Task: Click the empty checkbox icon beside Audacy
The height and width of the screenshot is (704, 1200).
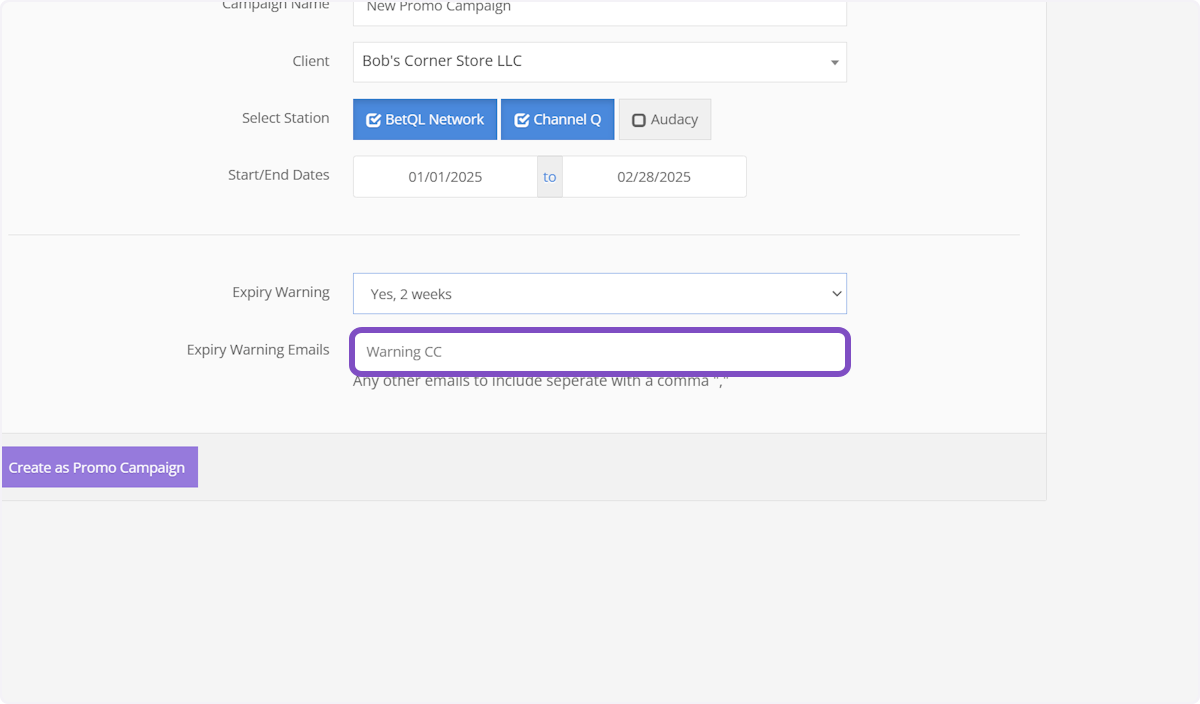Action: pos(639,120)
